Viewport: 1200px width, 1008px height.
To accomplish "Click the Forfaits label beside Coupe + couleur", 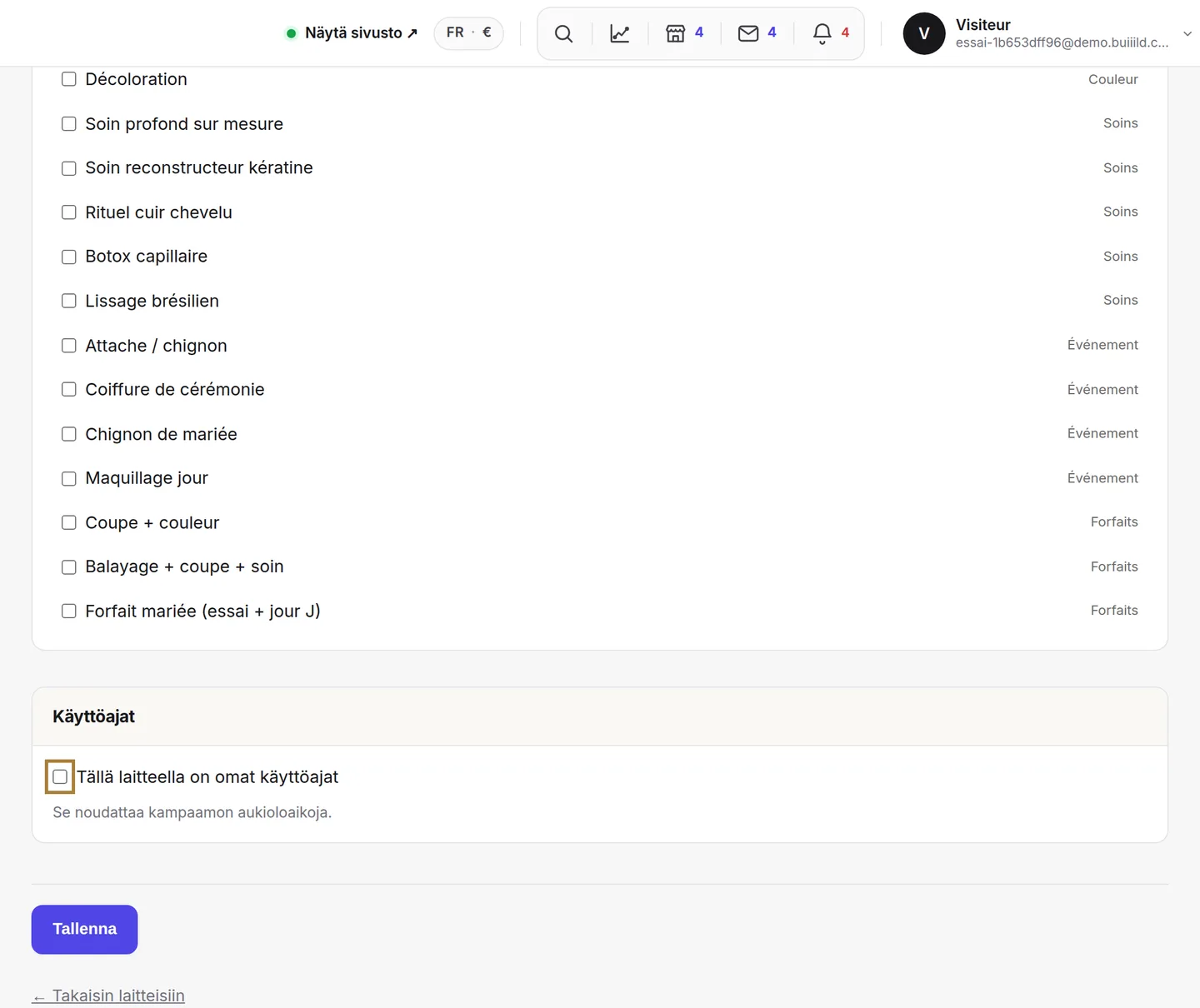I will (1114, 522).
